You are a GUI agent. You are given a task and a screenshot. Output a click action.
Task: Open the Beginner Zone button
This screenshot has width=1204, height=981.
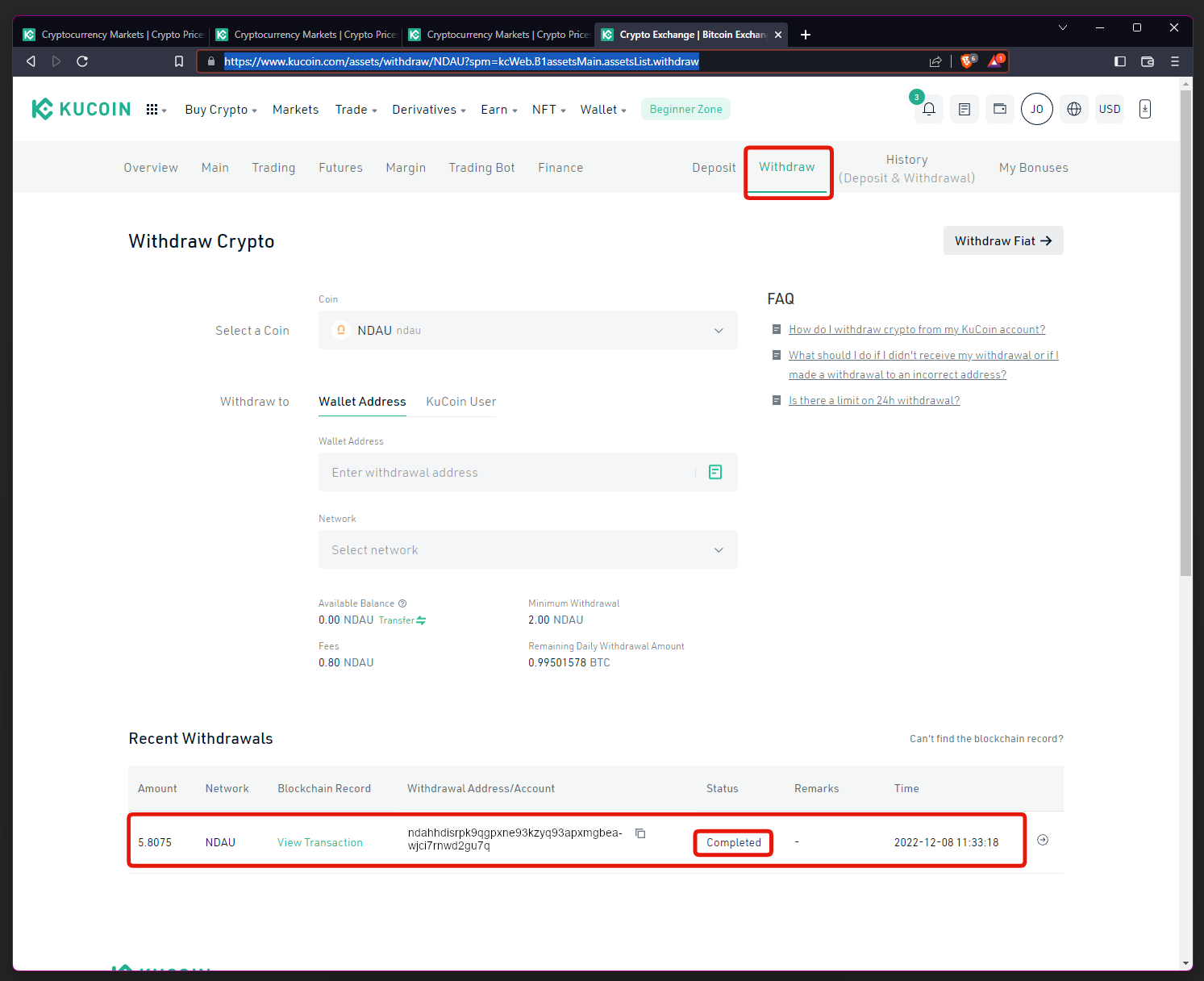click(686, 109)
